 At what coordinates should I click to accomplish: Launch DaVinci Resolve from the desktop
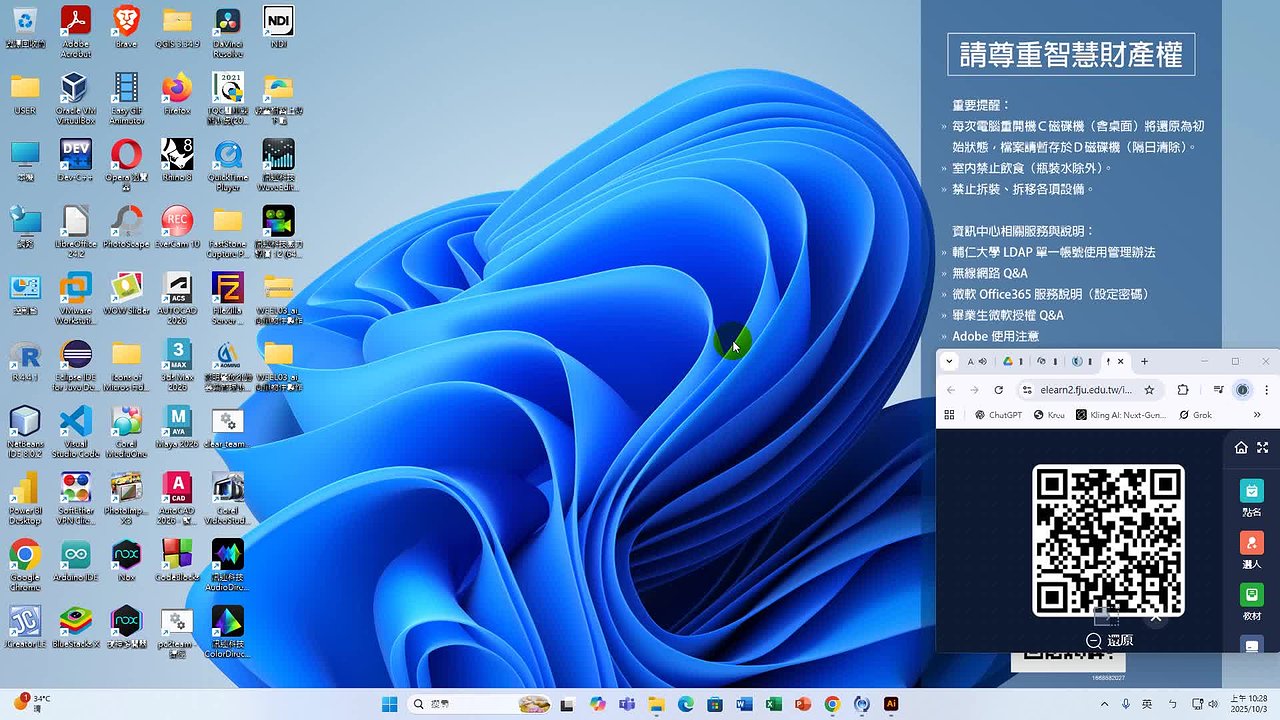coord(228,22)
